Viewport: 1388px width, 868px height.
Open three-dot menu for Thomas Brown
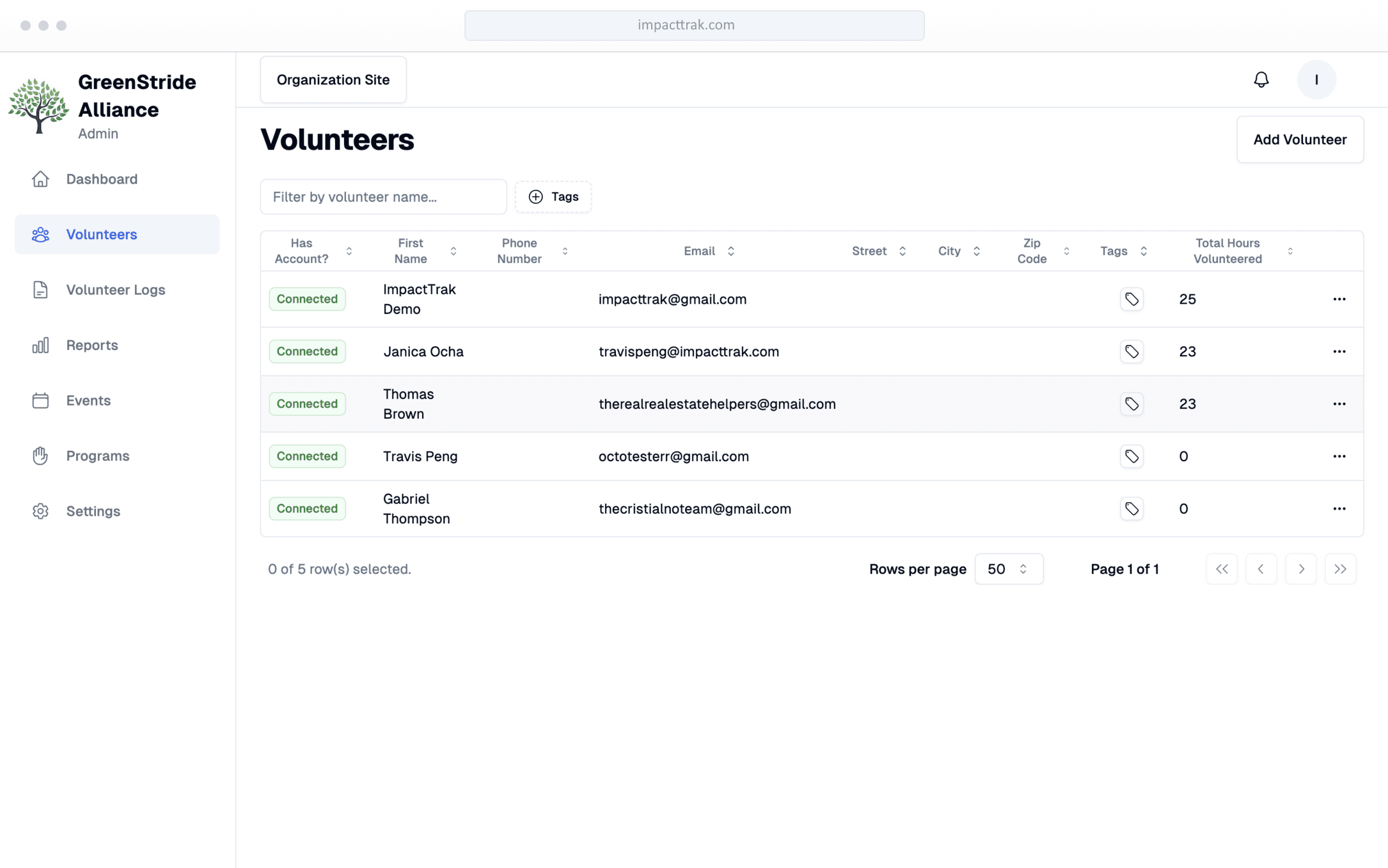click(x=1339, y=404)
